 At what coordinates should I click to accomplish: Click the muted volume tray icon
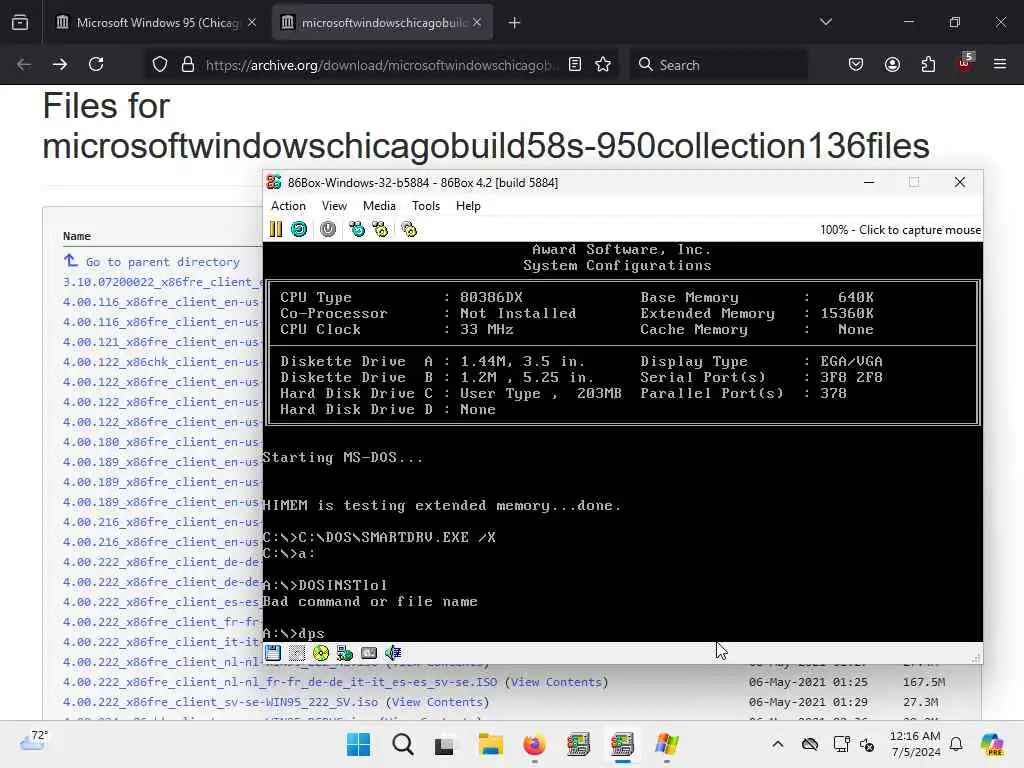point(867,744)
